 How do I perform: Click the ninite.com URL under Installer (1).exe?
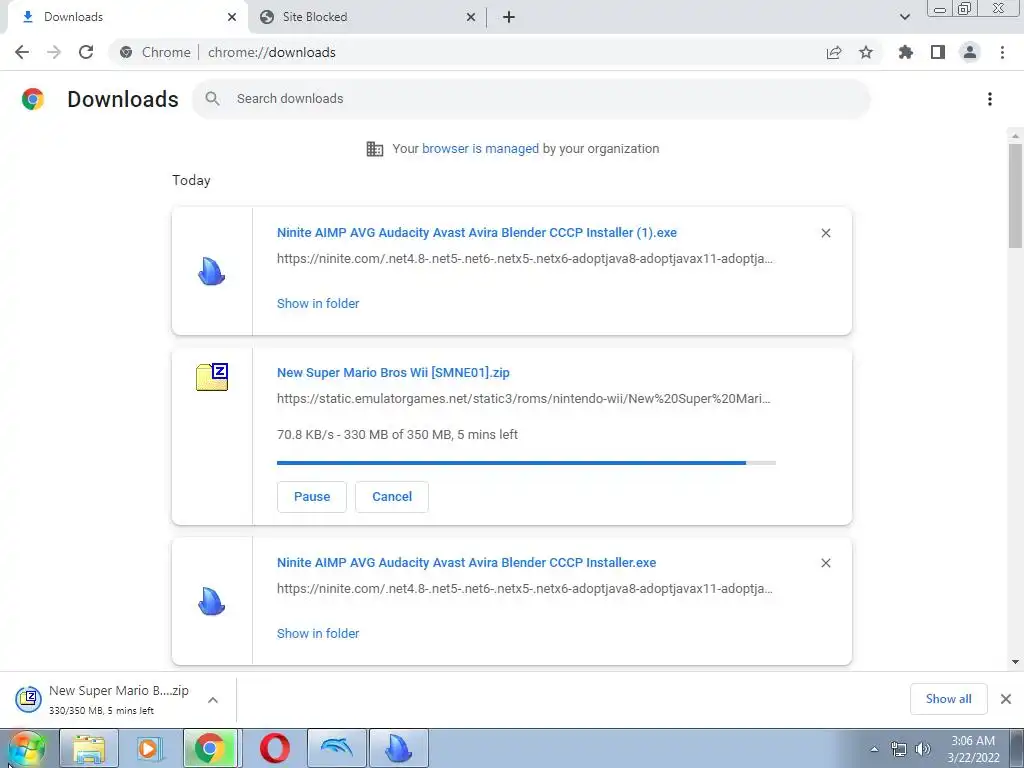coord(525,259)
